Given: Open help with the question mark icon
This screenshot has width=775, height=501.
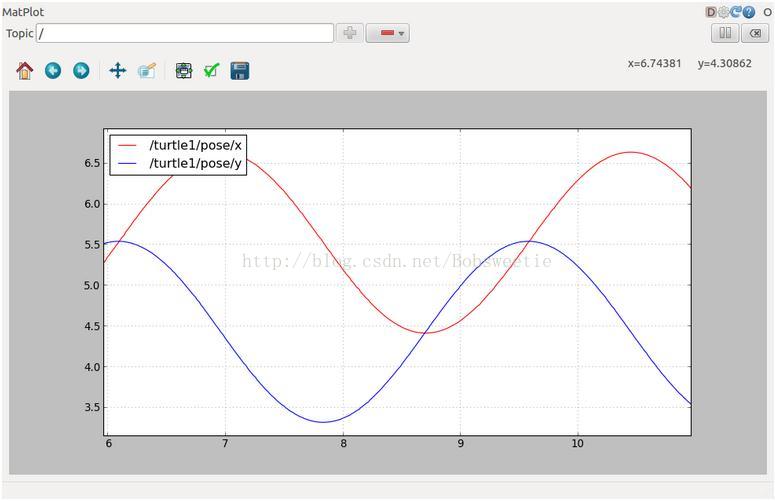Looking at the screenshot, I should click(749, 12).
